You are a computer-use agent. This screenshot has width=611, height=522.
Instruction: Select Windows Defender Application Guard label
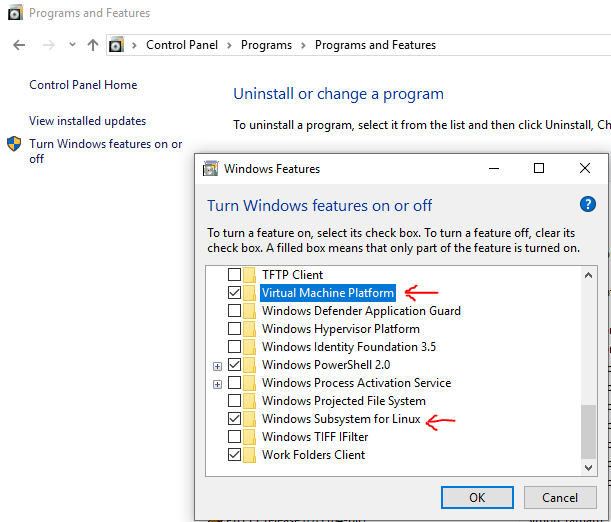tap(361, 310)
